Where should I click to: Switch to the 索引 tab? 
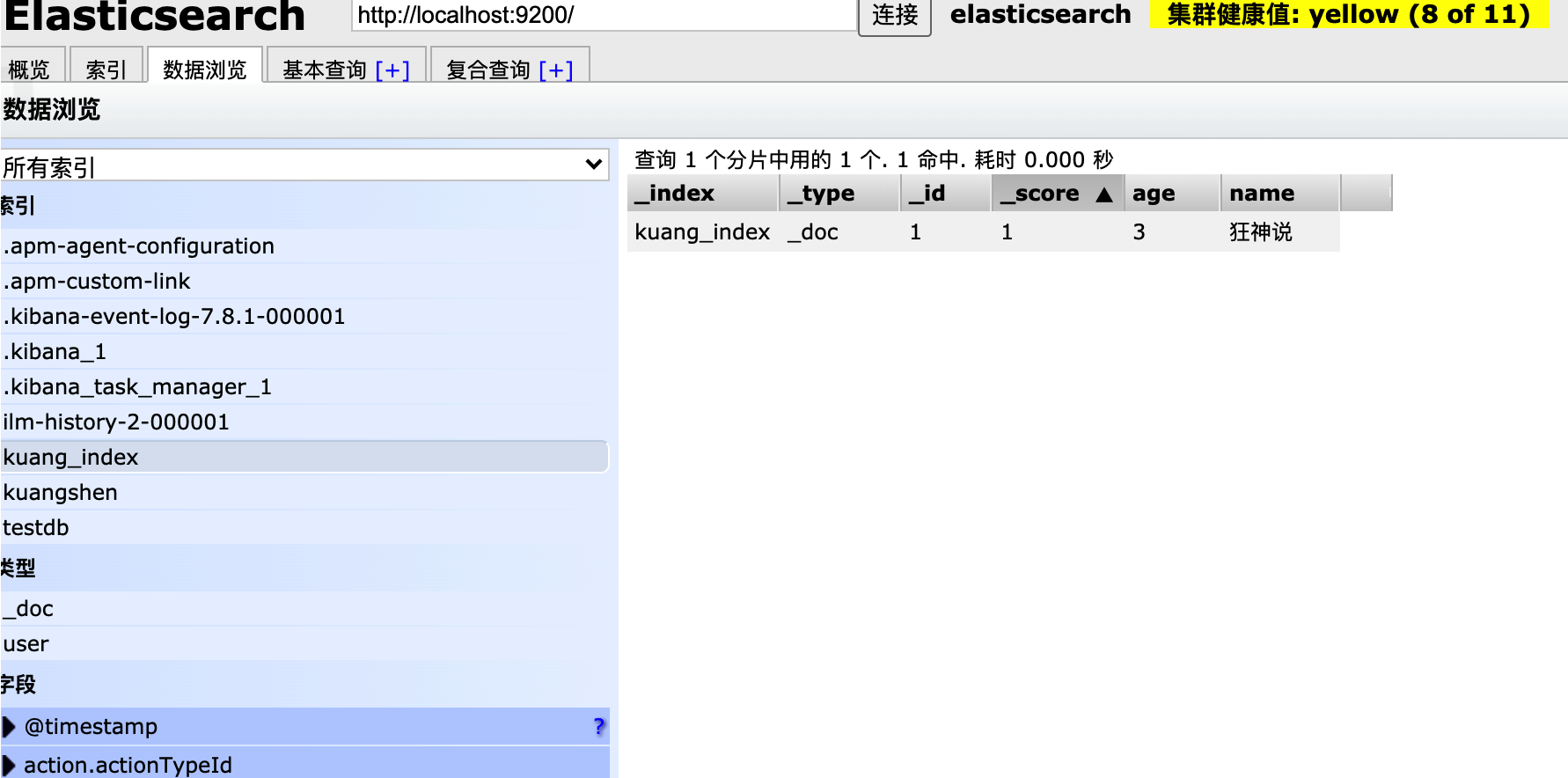point(106,67)
